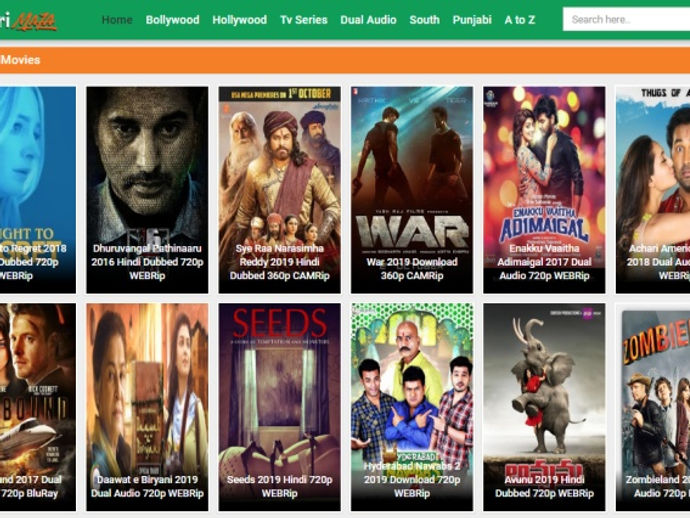Screen dimensions: 690x518
Task: Go to the Bollywood category
Action: 172,20
